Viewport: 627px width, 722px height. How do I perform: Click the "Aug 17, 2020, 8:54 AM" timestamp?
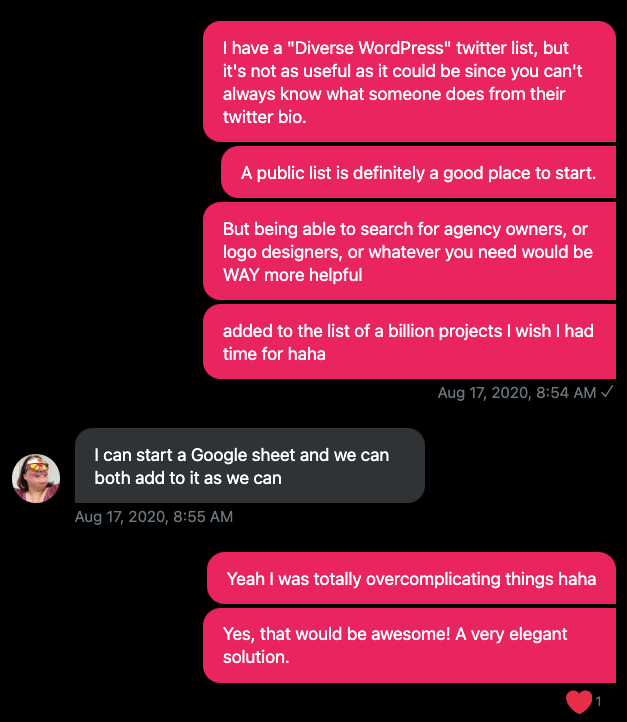click(x=517, y=393)
